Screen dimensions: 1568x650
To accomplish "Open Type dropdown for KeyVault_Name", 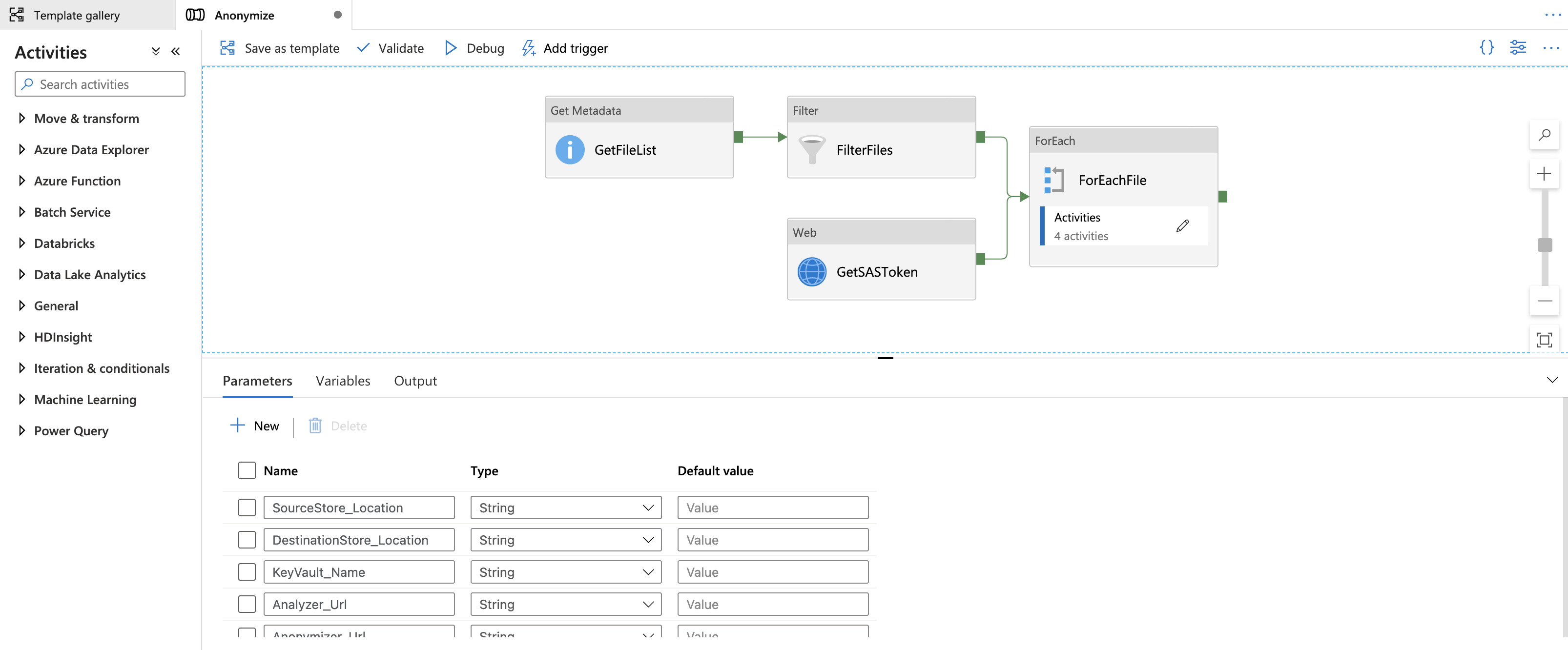I will [565, 572].
